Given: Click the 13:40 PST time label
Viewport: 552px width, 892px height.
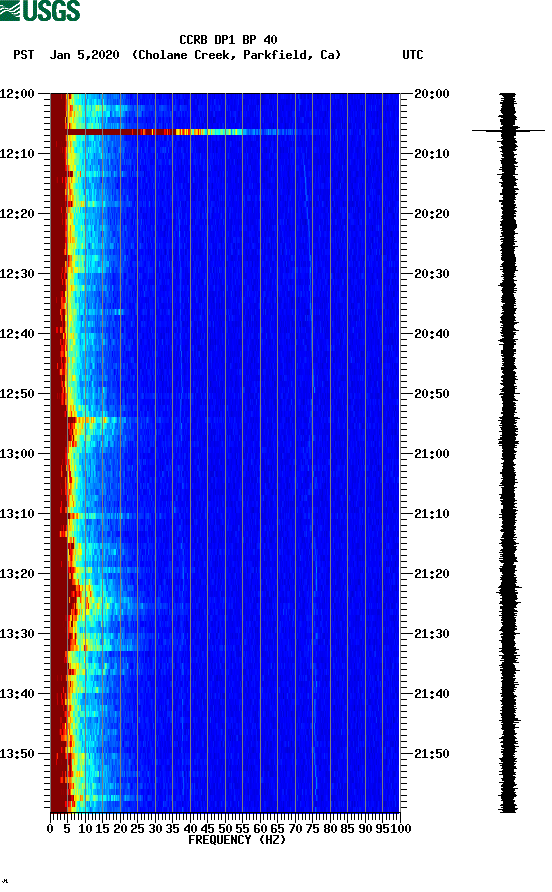Looking at the screenshot, I should pos(17,694).
